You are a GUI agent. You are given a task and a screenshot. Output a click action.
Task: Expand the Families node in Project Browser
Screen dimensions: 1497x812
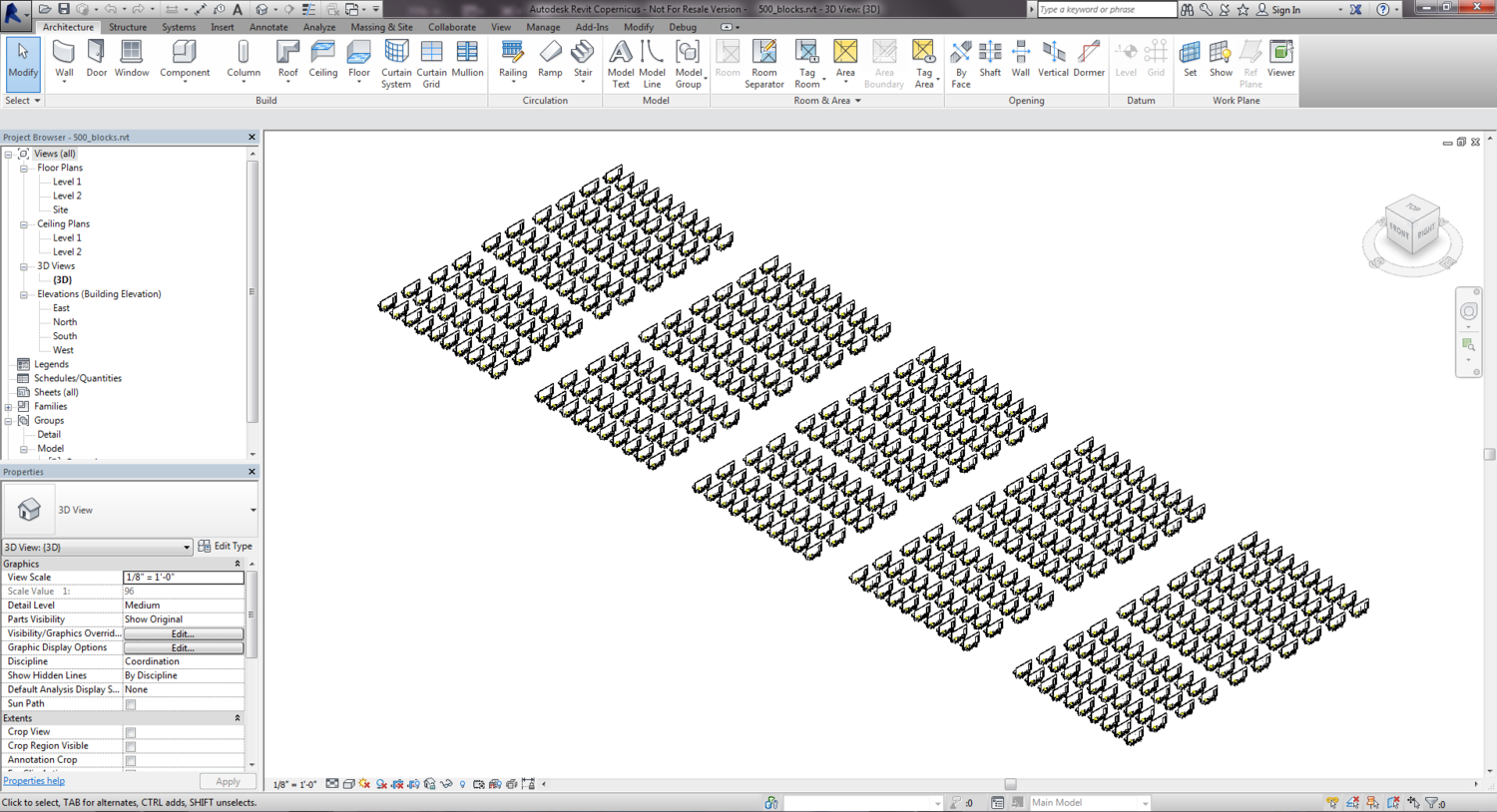(x=9, y=407)
